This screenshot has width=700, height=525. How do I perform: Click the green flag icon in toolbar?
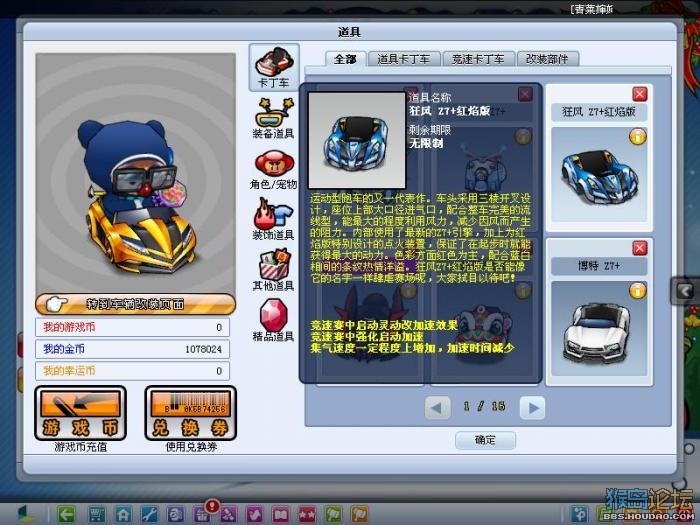pos(333,514)
